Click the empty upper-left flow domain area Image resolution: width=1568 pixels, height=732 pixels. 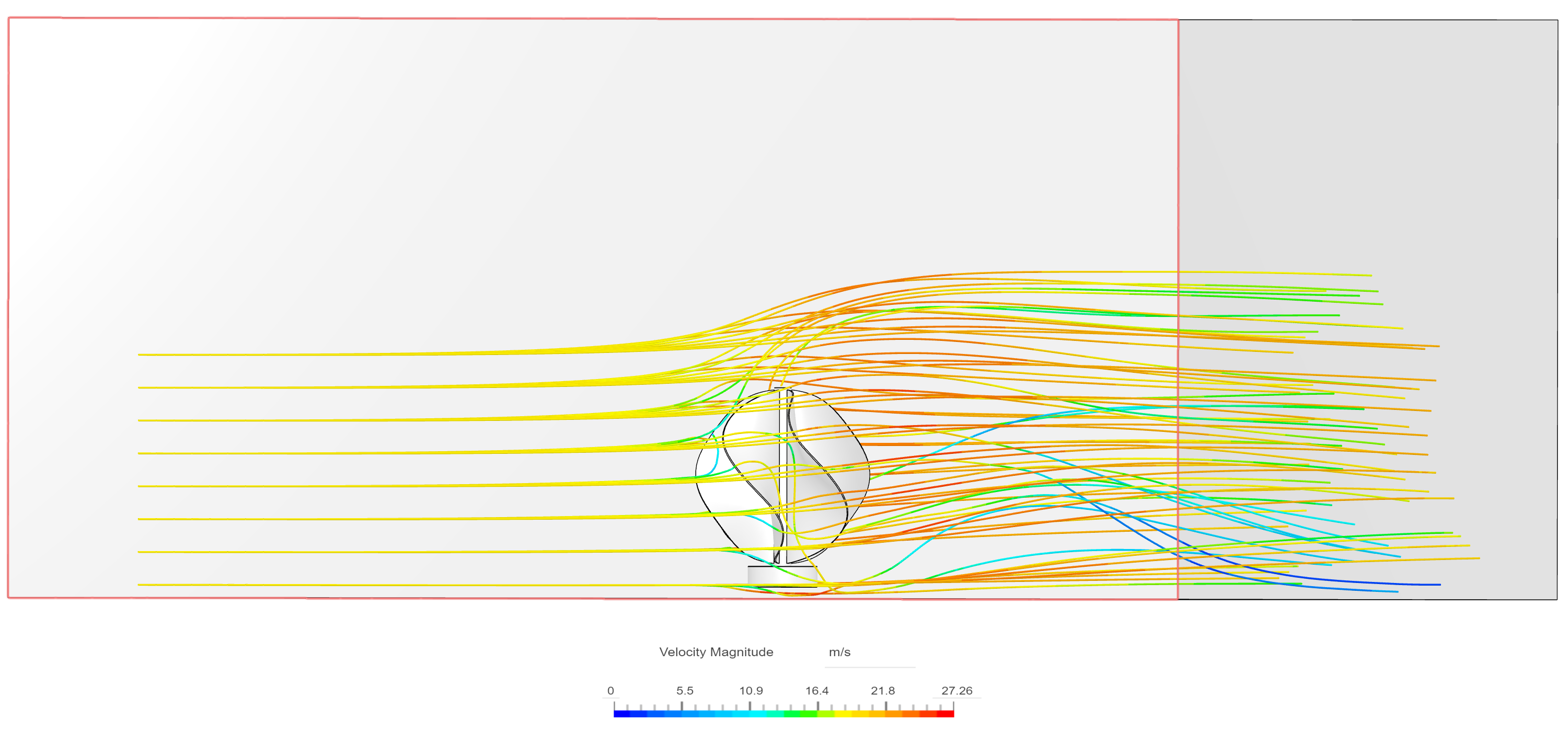[244, 152]
